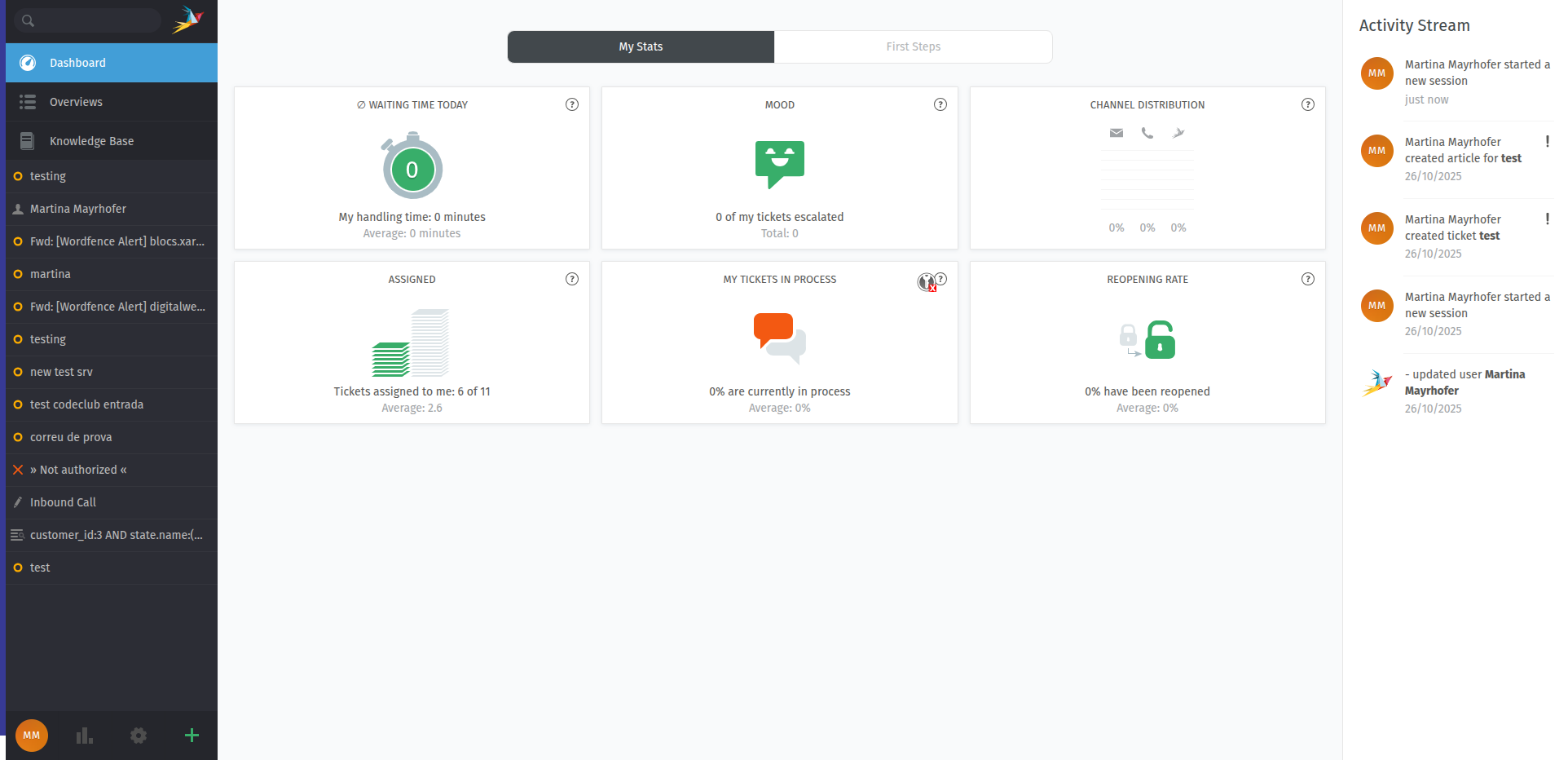The width and height of the screenshot is (1568, 760).
Task: Click the green plus new-ticket icon
Action: click(192, 736)
